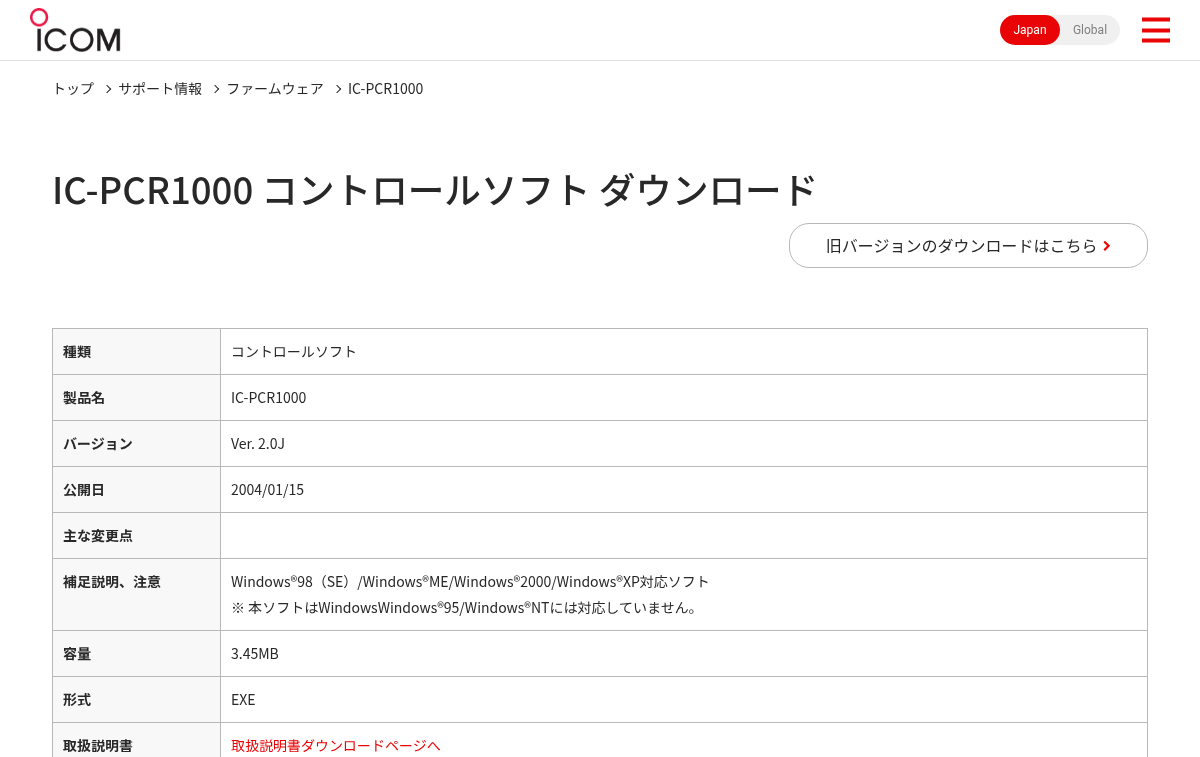
Task: Click the Windows98（SE）compatibility line
Action: [x=470, y=581]
